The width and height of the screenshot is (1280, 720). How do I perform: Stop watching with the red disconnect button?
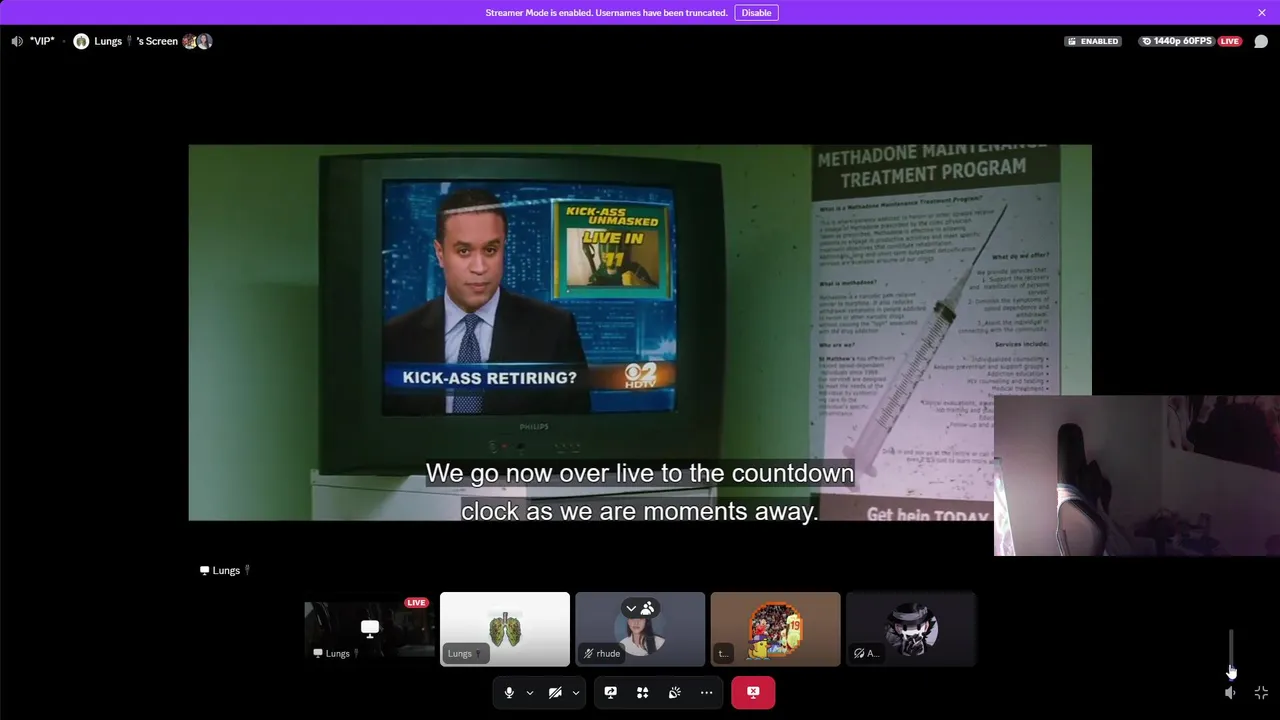tap(753, 692)
